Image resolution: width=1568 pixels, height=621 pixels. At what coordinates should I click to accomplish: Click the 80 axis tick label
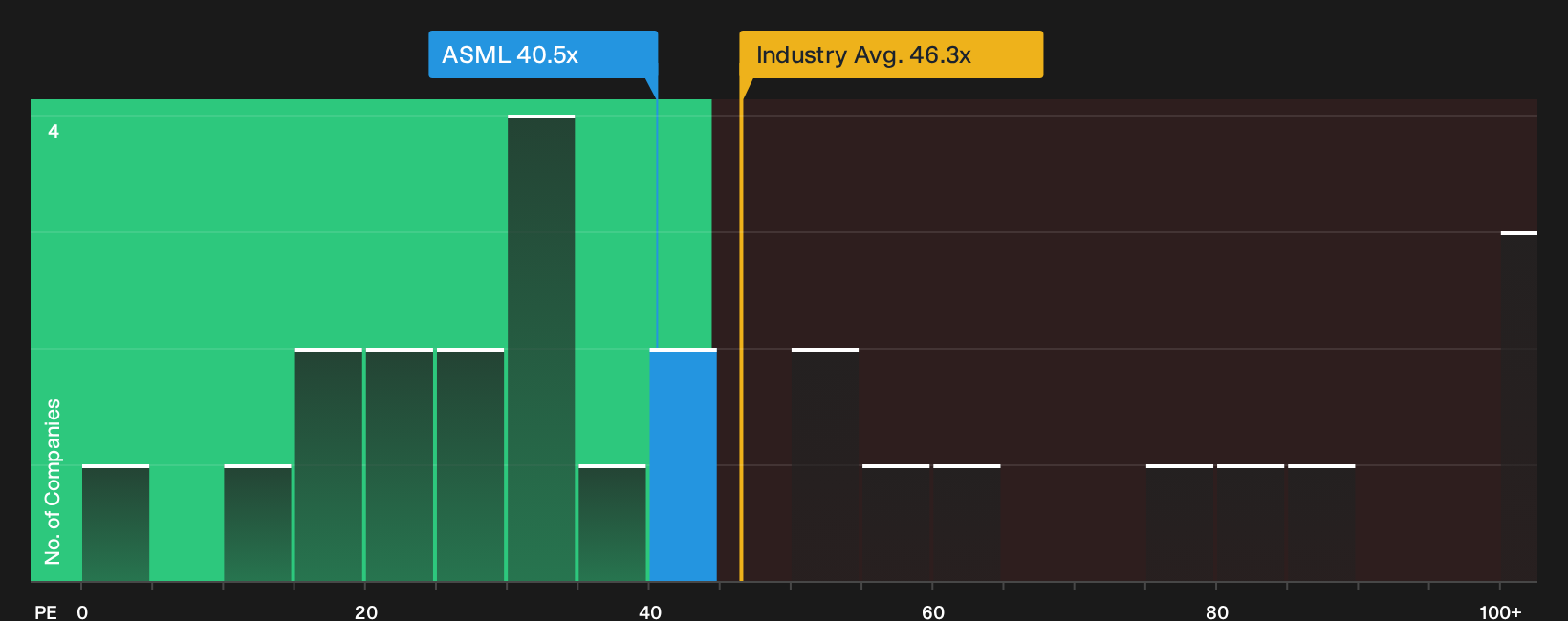pos(1217,611)
